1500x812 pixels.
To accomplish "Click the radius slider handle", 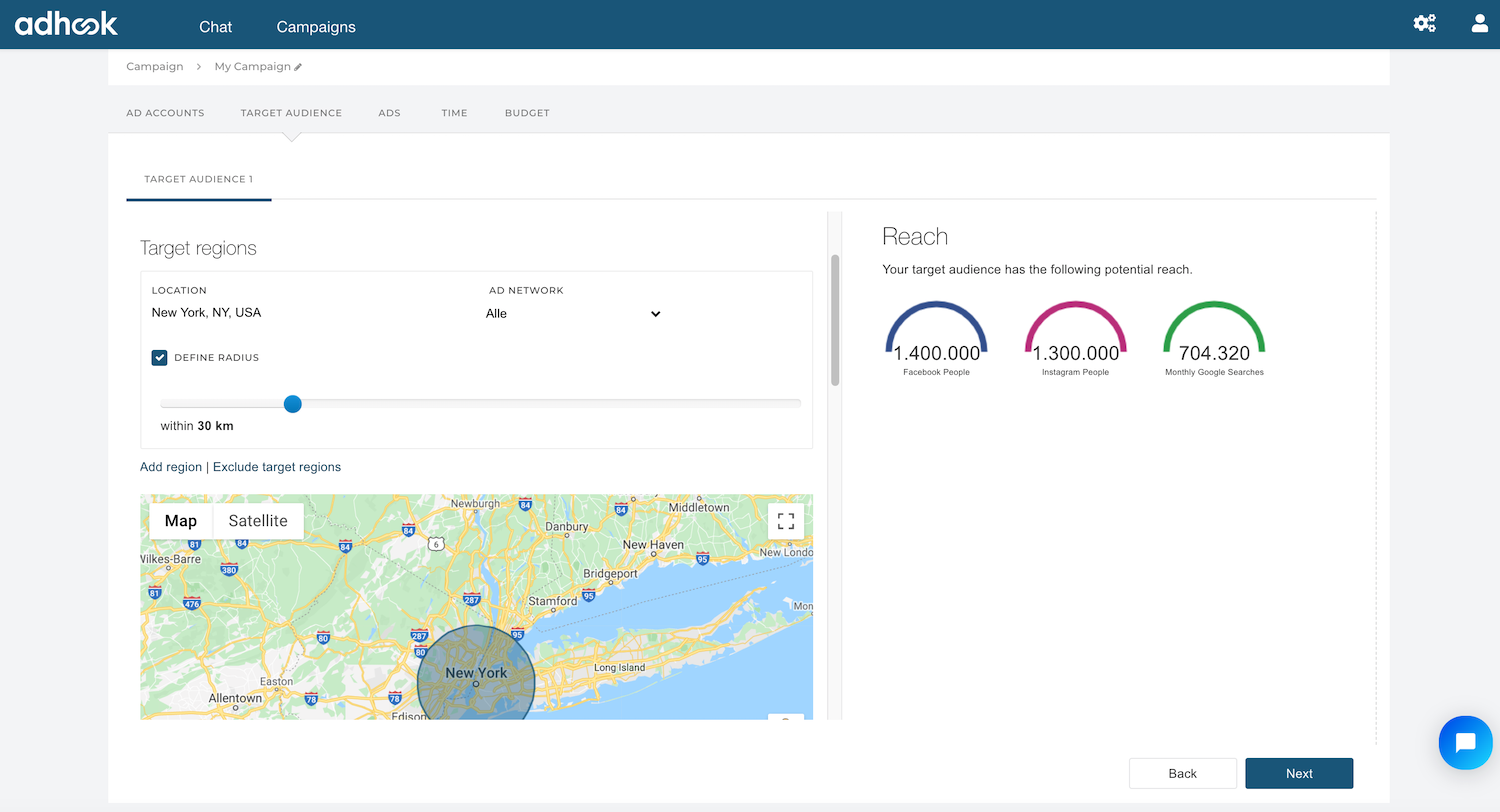I will click(292, 404).
